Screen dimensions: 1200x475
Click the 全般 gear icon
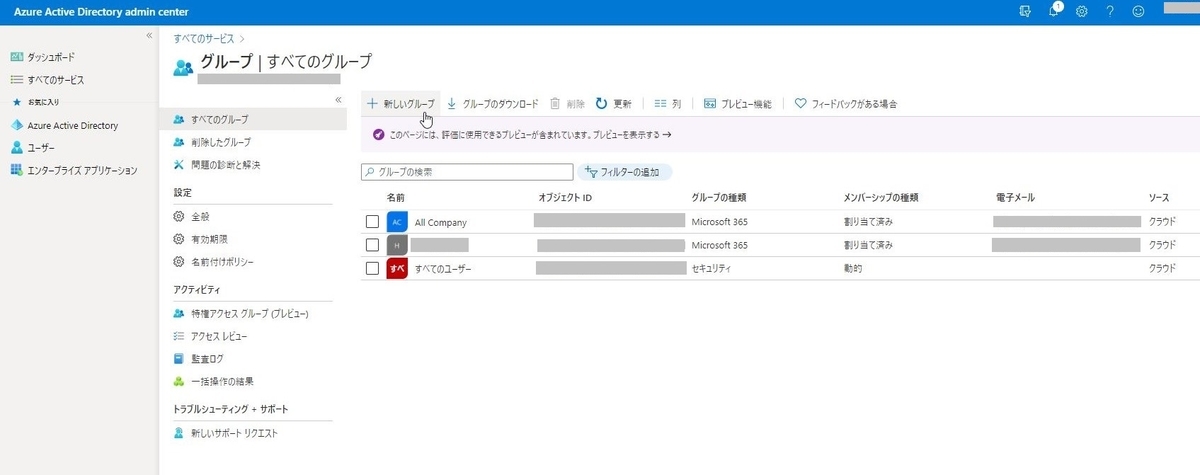point(179,216)
